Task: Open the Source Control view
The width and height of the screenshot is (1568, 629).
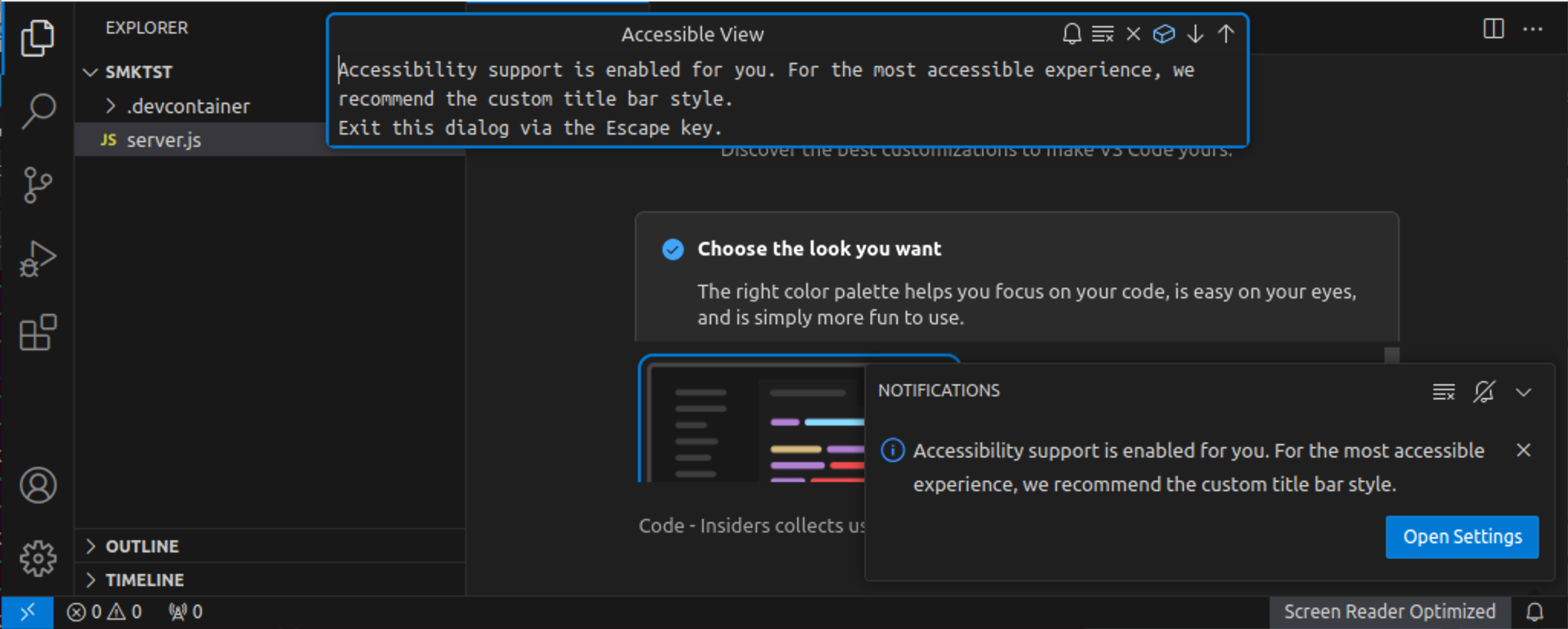Action: coord(37,184)
